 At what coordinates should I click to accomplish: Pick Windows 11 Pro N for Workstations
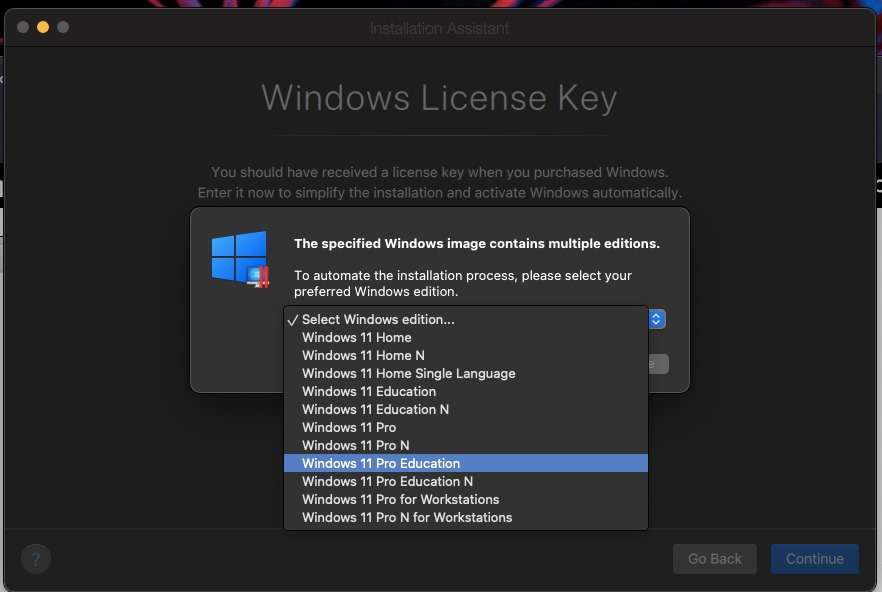[466, 518]
